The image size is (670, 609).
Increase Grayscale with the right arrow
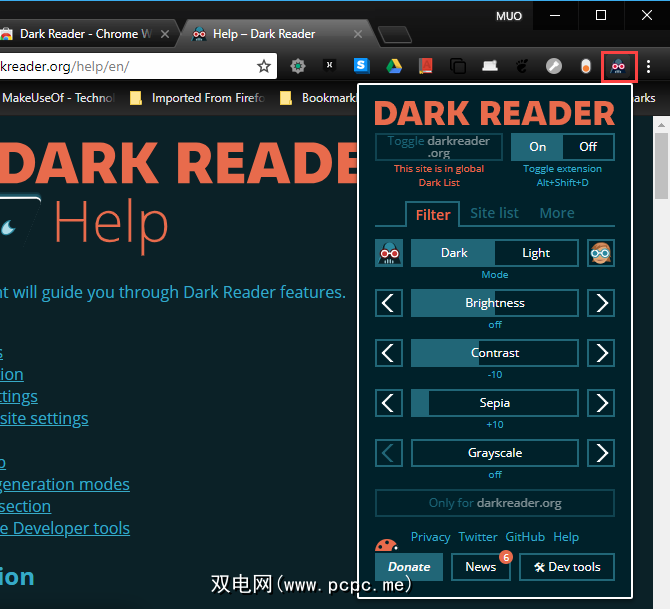point(601,453)
